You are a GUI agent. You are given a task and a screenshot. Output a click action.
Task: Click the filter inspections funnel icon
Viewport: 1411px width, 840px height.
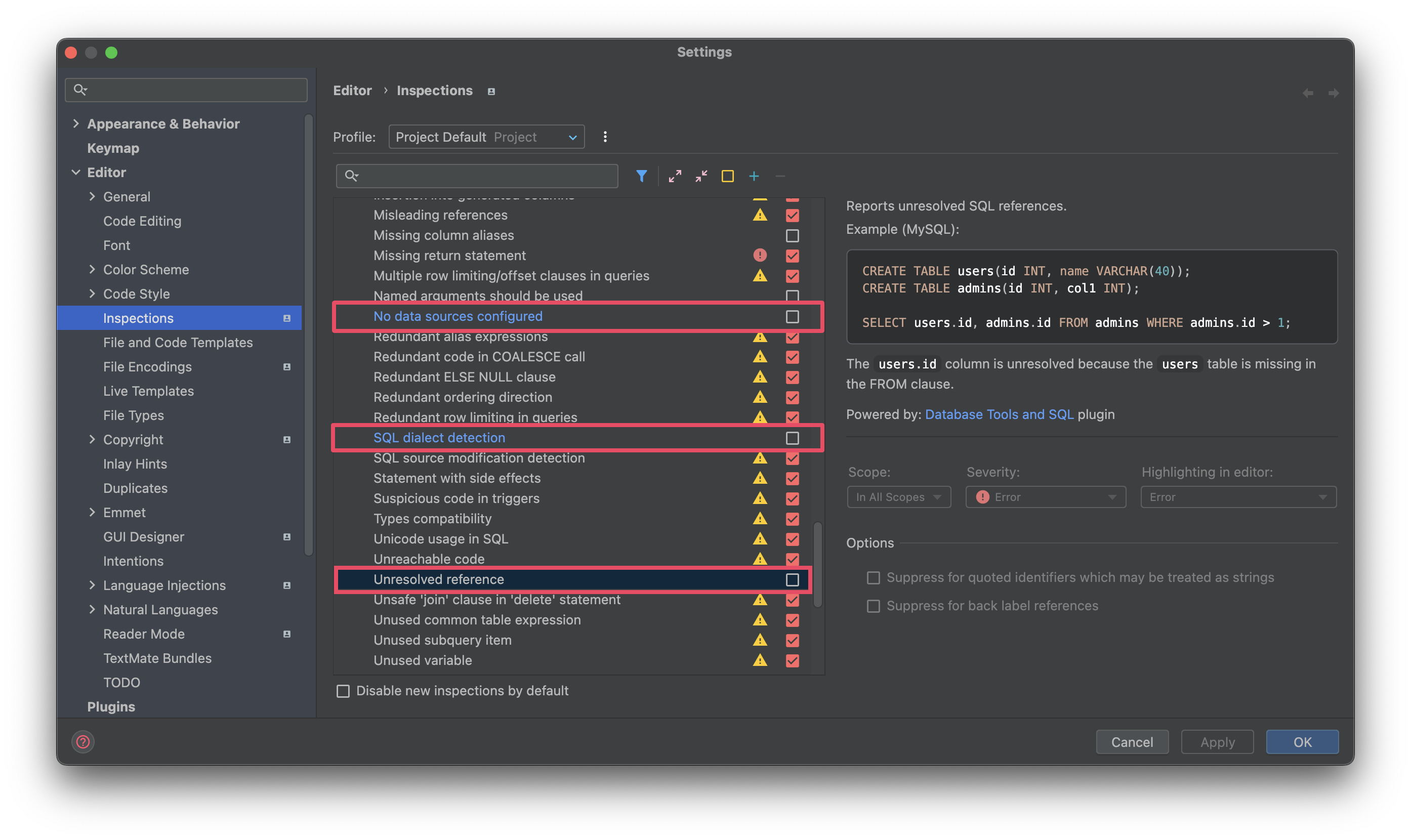pyautogui.click(x=641, y=176)
